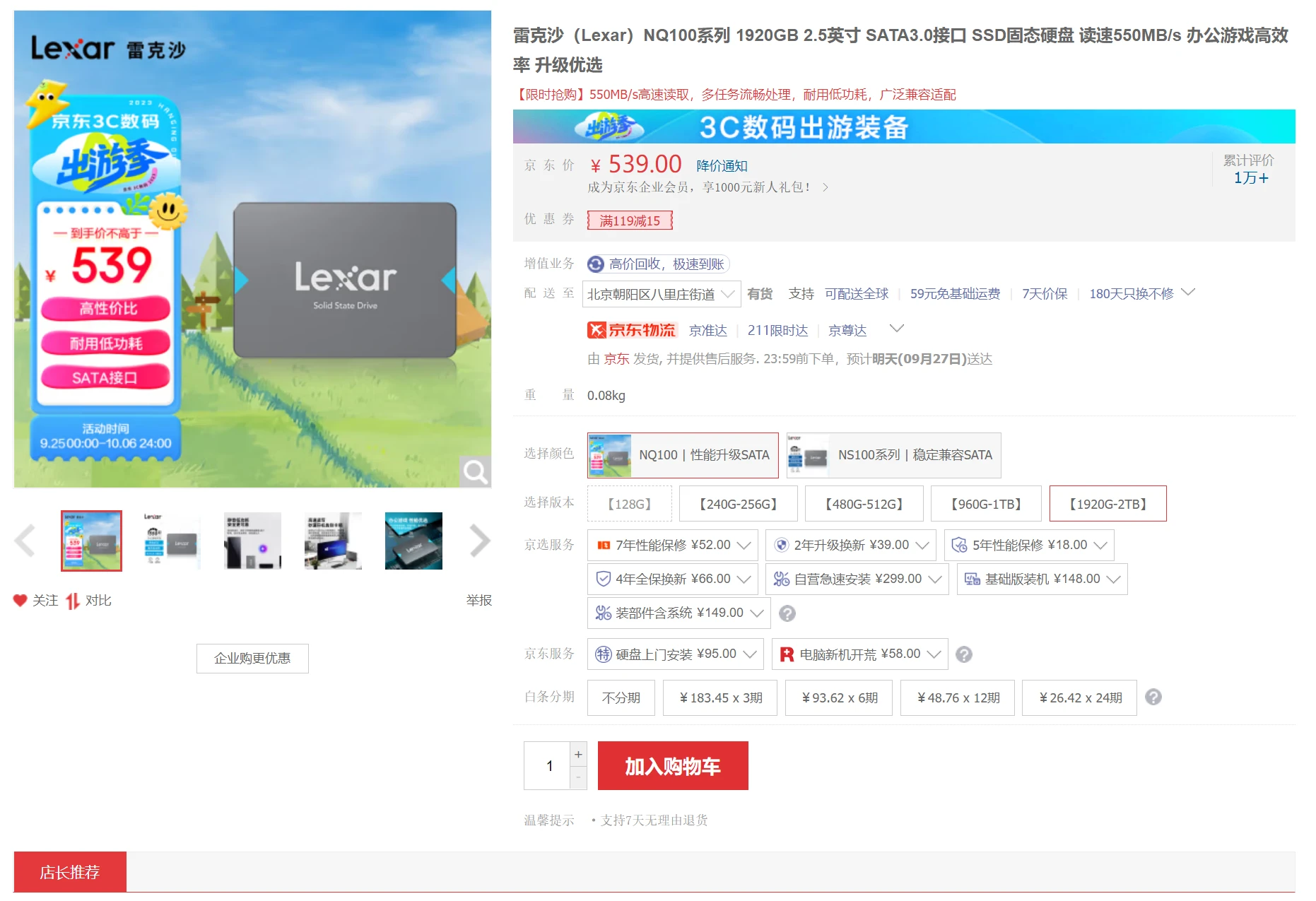Open the 店长推荐 tab

tap(70, 872)
